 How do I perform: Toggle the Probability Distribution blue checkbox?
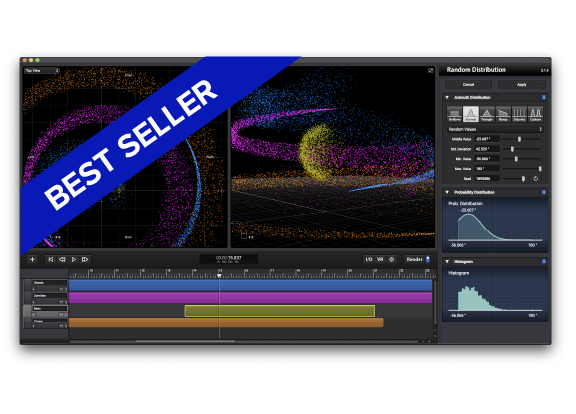point(544,192)
